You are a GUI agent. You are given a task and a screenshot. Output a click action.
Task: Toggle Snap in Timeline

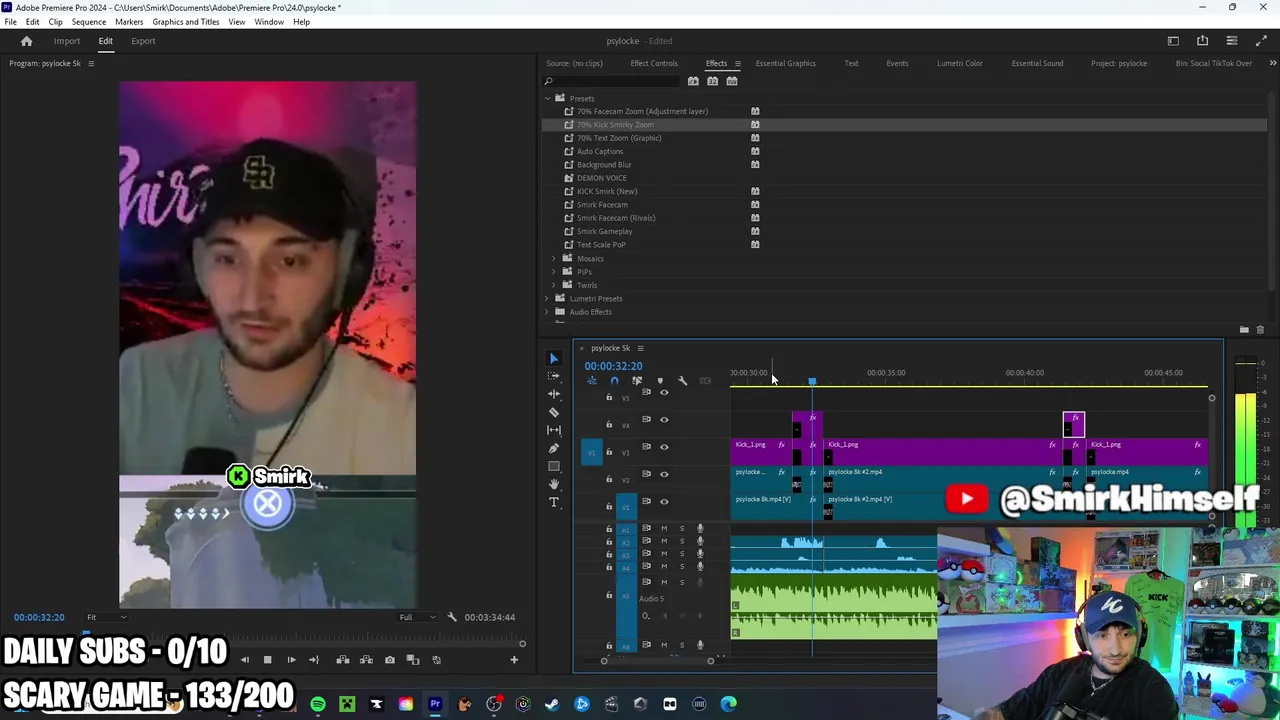(x=614, y=381)
